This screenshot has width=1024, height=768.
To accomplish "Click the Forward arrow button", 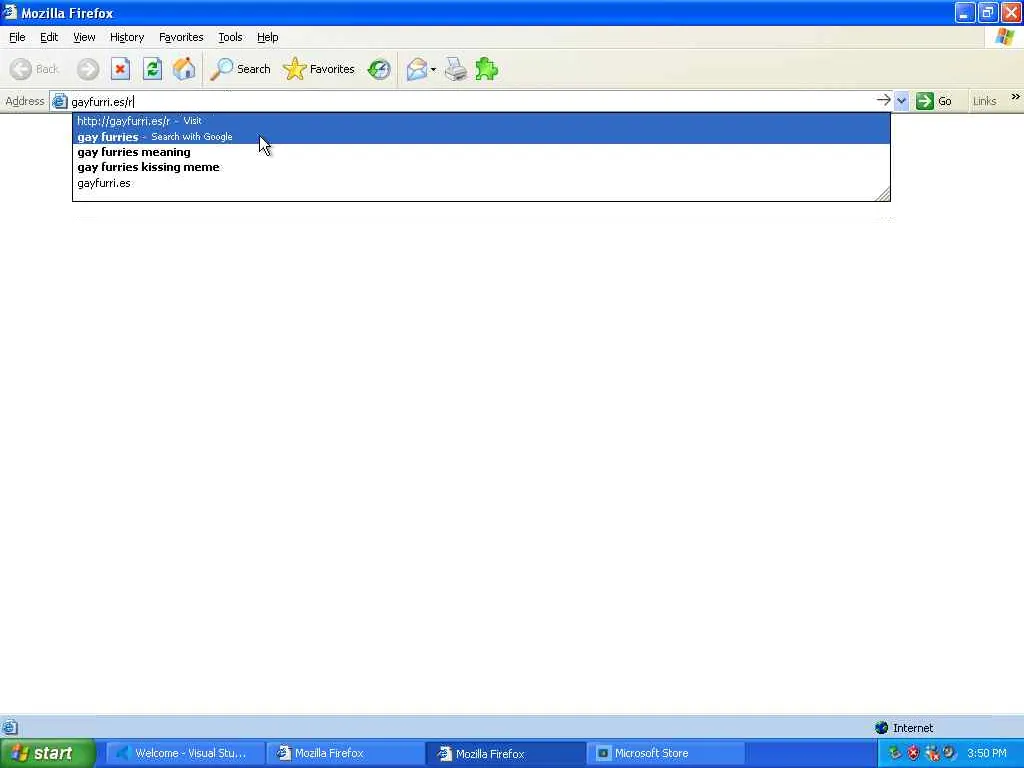I will coord(88,69).
